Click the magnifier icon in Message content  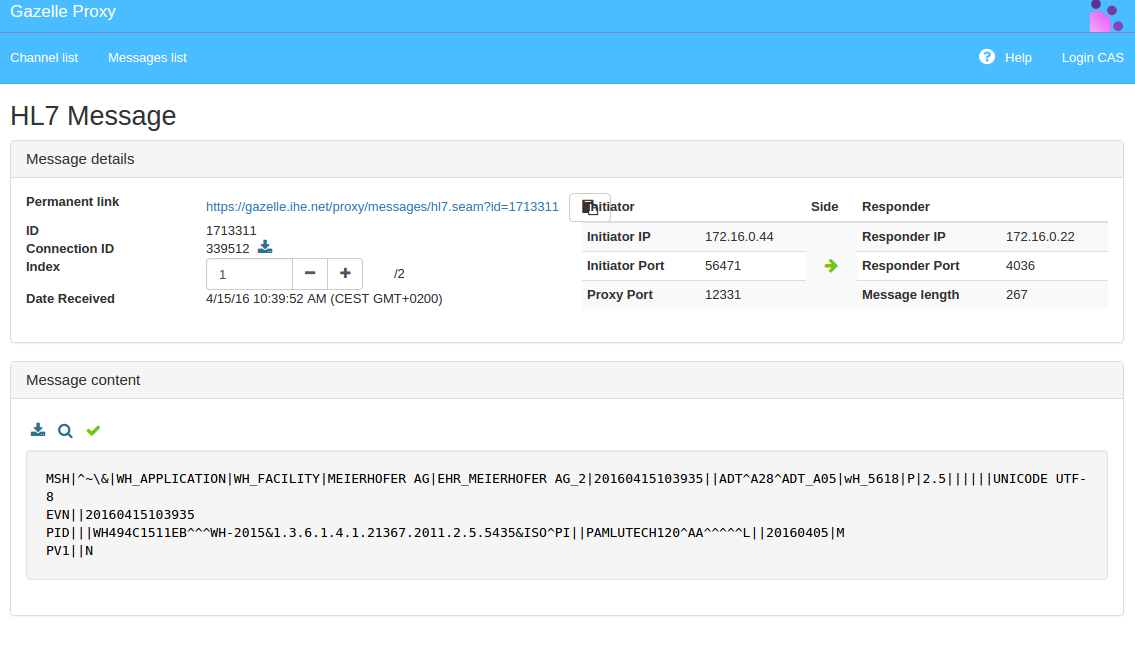[65, 431]
